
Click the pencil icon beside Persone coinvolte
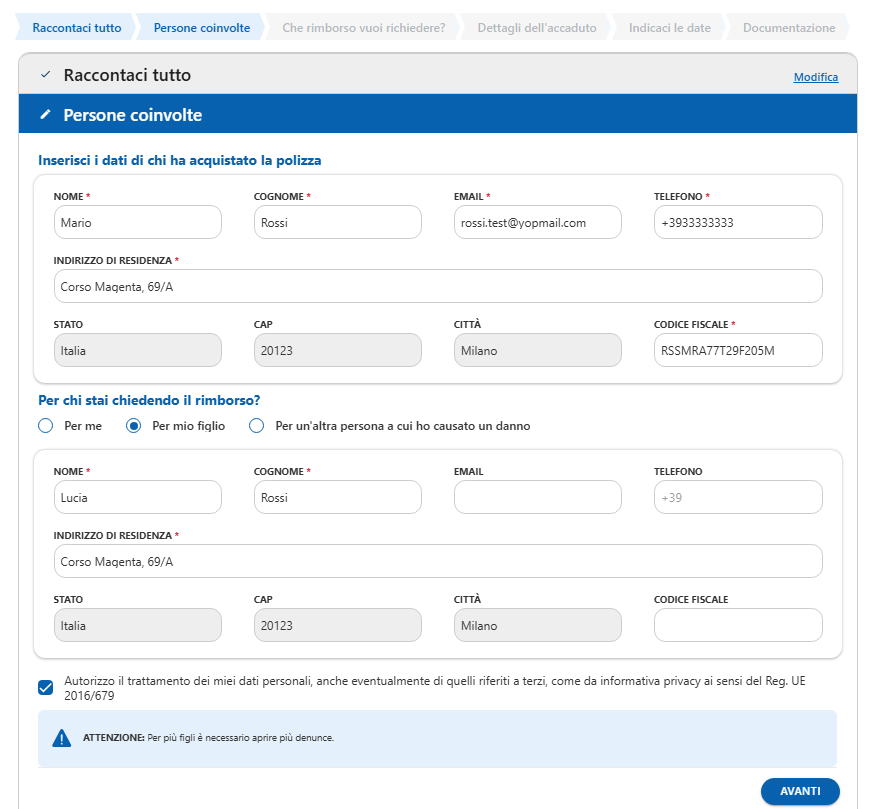click(45, 115)
